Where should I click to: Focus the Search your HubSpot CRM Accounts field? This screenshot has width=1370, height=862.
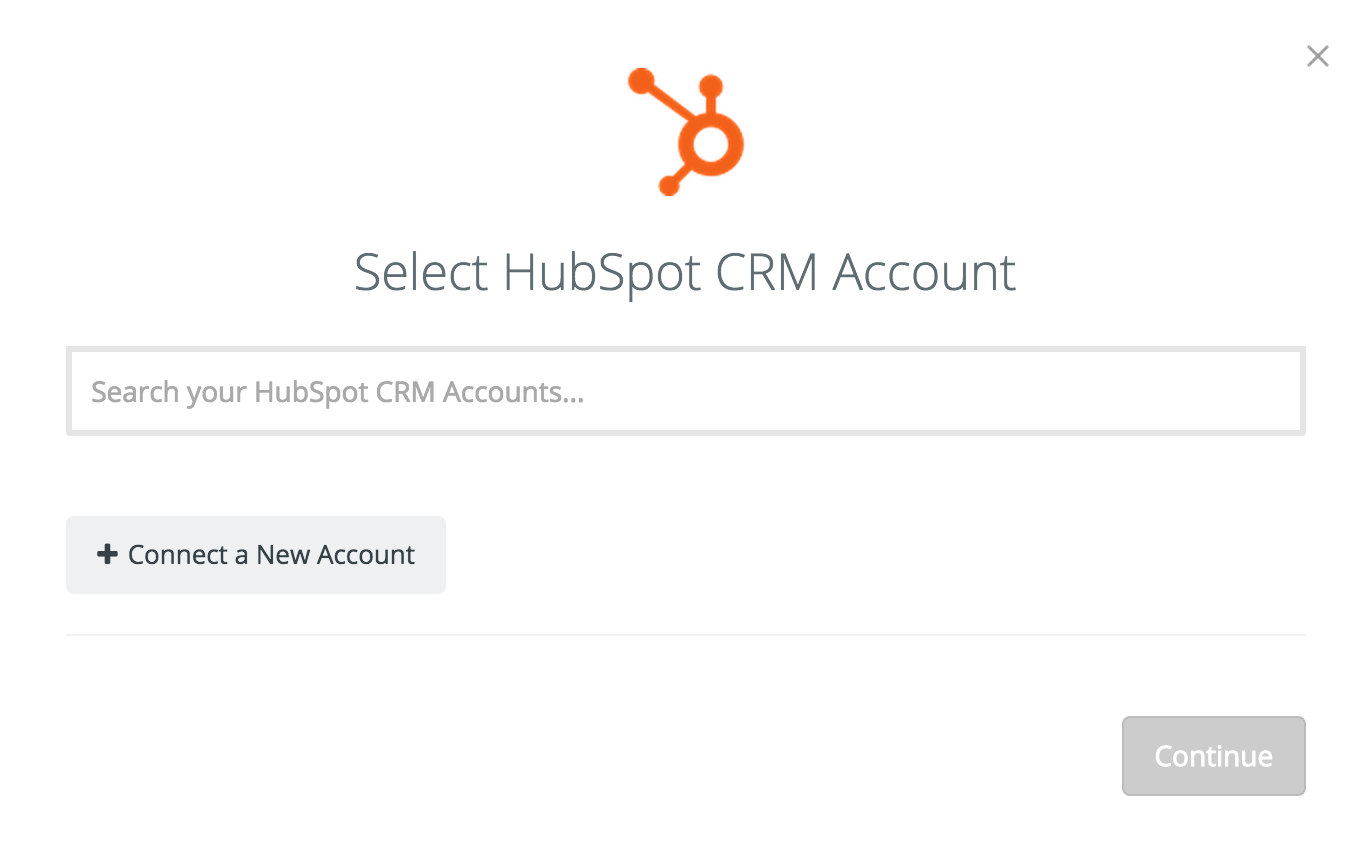click(686, 391)
